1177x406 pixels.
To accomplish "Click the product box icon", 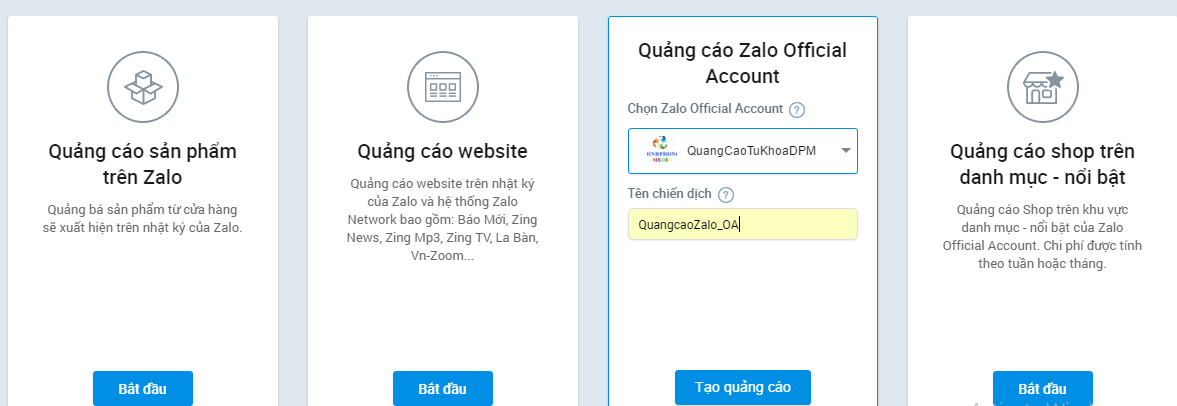I will (x=143, y=87).
